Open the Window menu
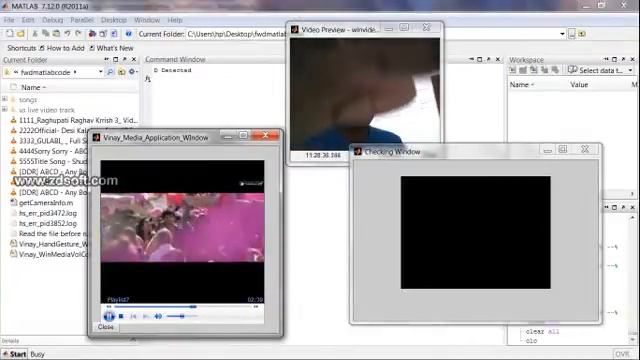640x360 pixels. click(x=147, y=20)
